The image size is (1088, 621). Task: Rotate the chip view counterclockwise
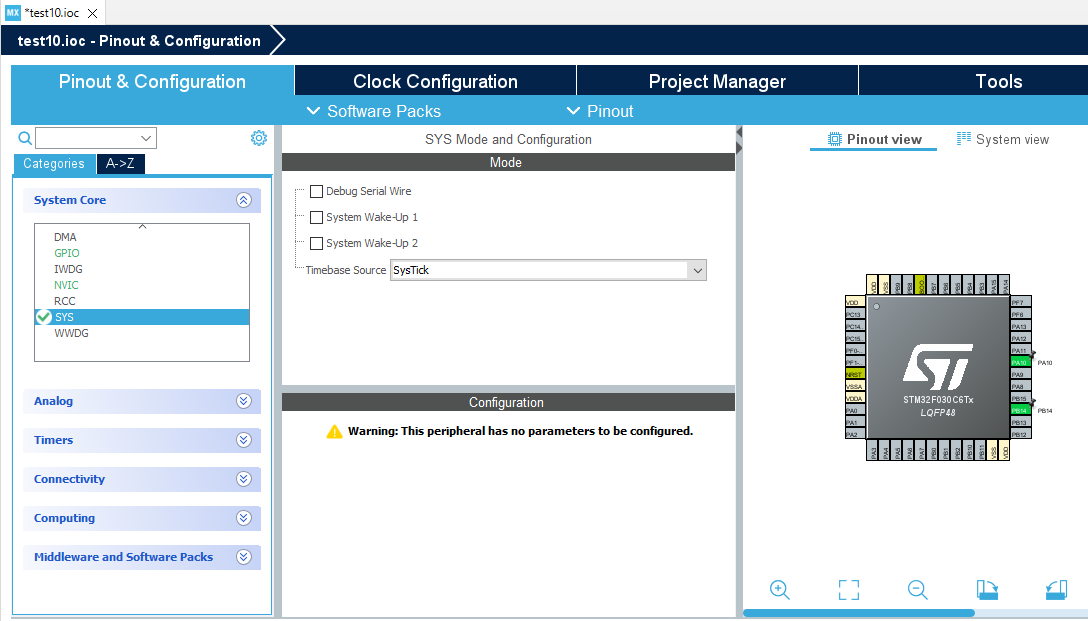1055,590
